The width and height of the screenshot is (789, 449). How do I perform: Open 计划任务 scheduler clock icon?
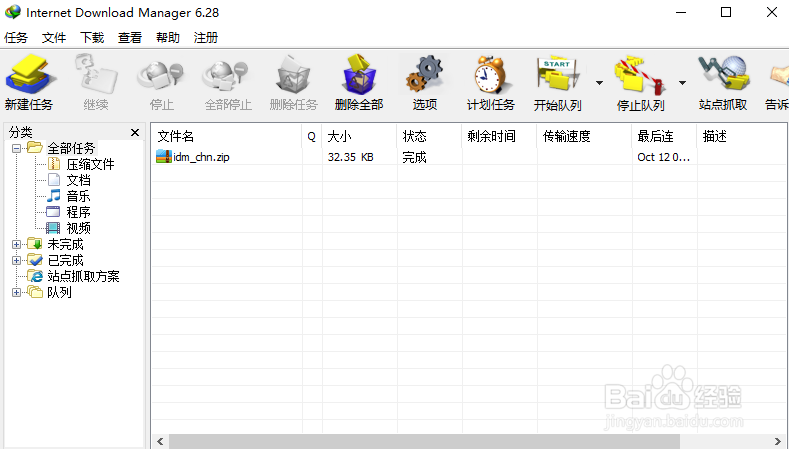(x=491, y=76)
